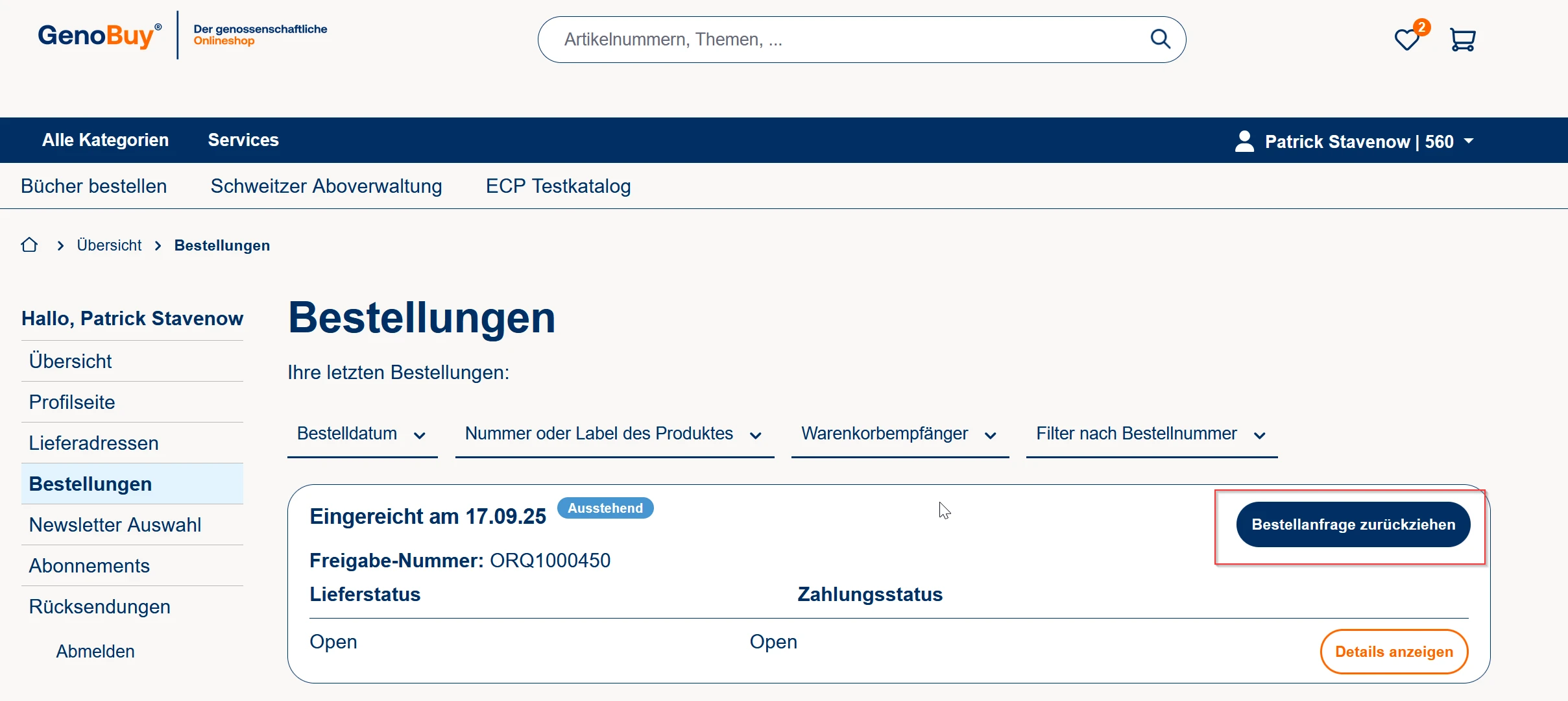This screenshot has width=1568, height=701.
Task: Open the Services menu
Action: pos(243,140)
